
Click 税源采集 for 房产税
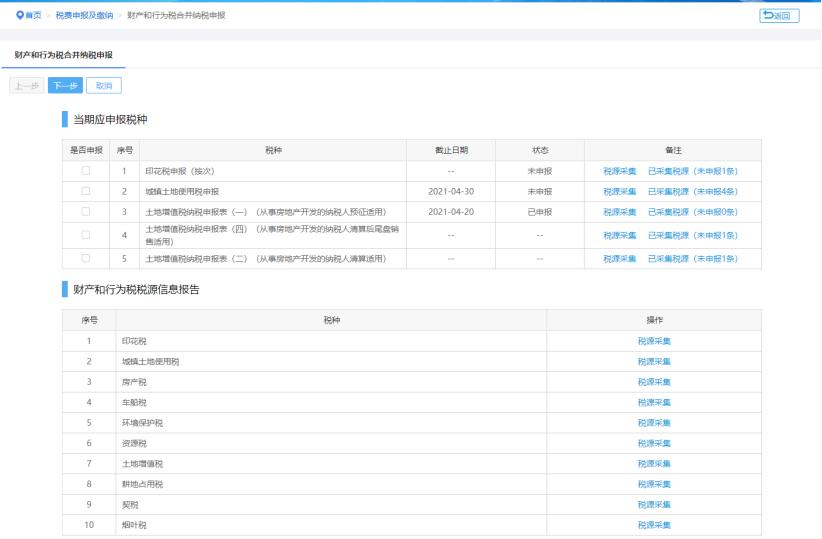(x=654, y=382)
